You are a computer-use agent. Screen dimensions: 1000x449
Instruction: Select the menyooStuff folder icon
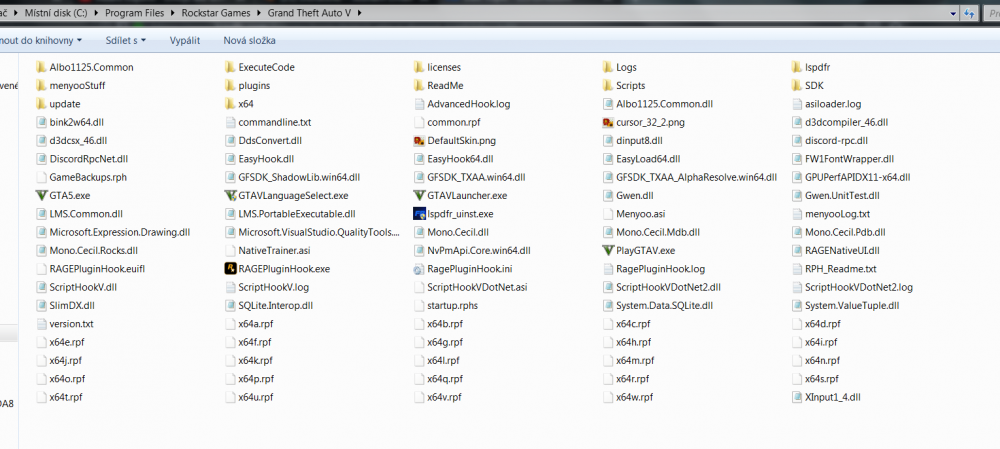tap(42, 85)
